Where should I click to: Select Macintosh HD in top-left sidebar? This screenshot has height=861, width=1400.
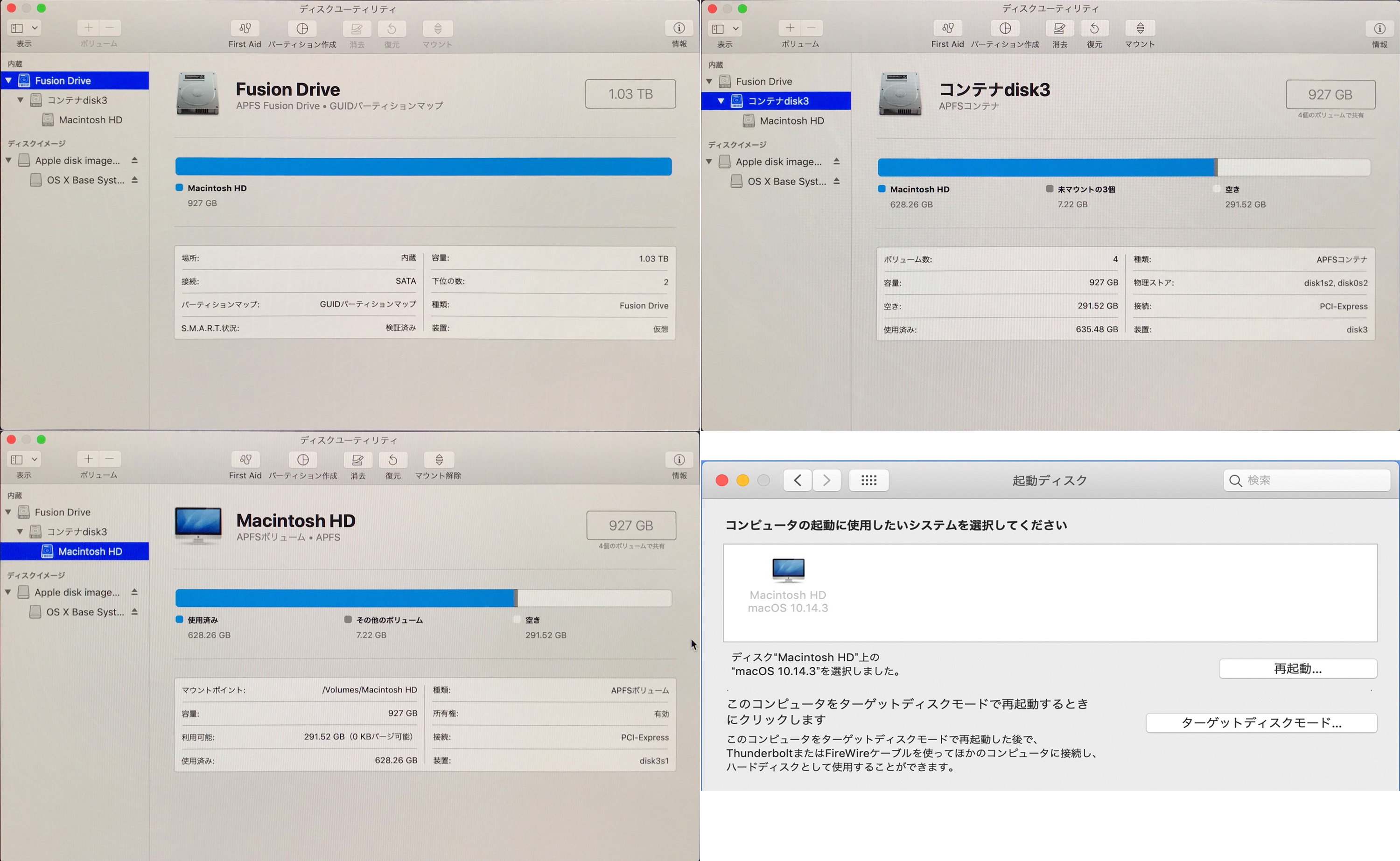click(x=90, y=119)
